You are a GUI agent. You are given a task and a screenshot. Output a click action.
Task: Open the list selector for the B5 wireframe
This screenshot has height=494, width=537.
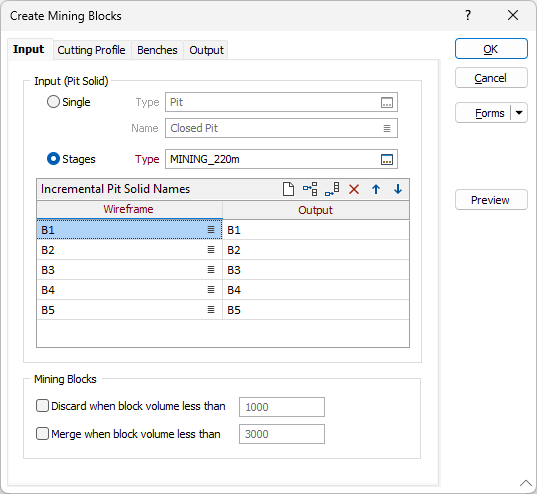(x=211, y=310)
